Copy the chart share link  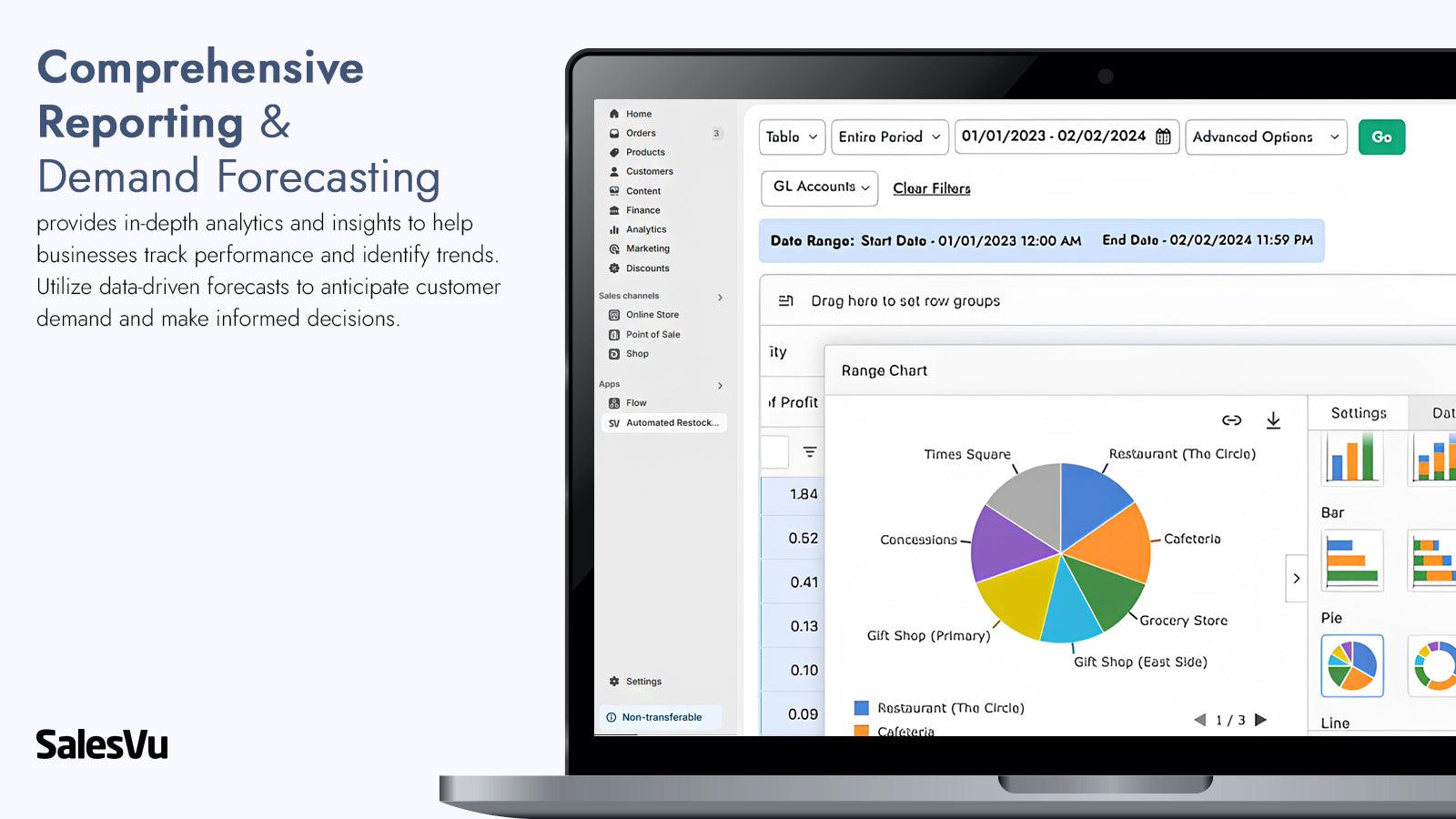(1231, 420)
